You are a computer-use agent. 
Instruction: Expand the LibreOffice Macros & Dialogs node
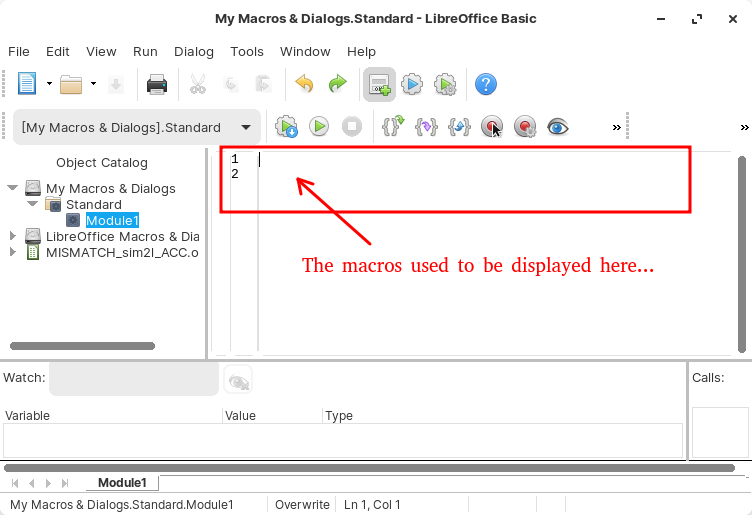pyautogui.click(x=12, y=236)
